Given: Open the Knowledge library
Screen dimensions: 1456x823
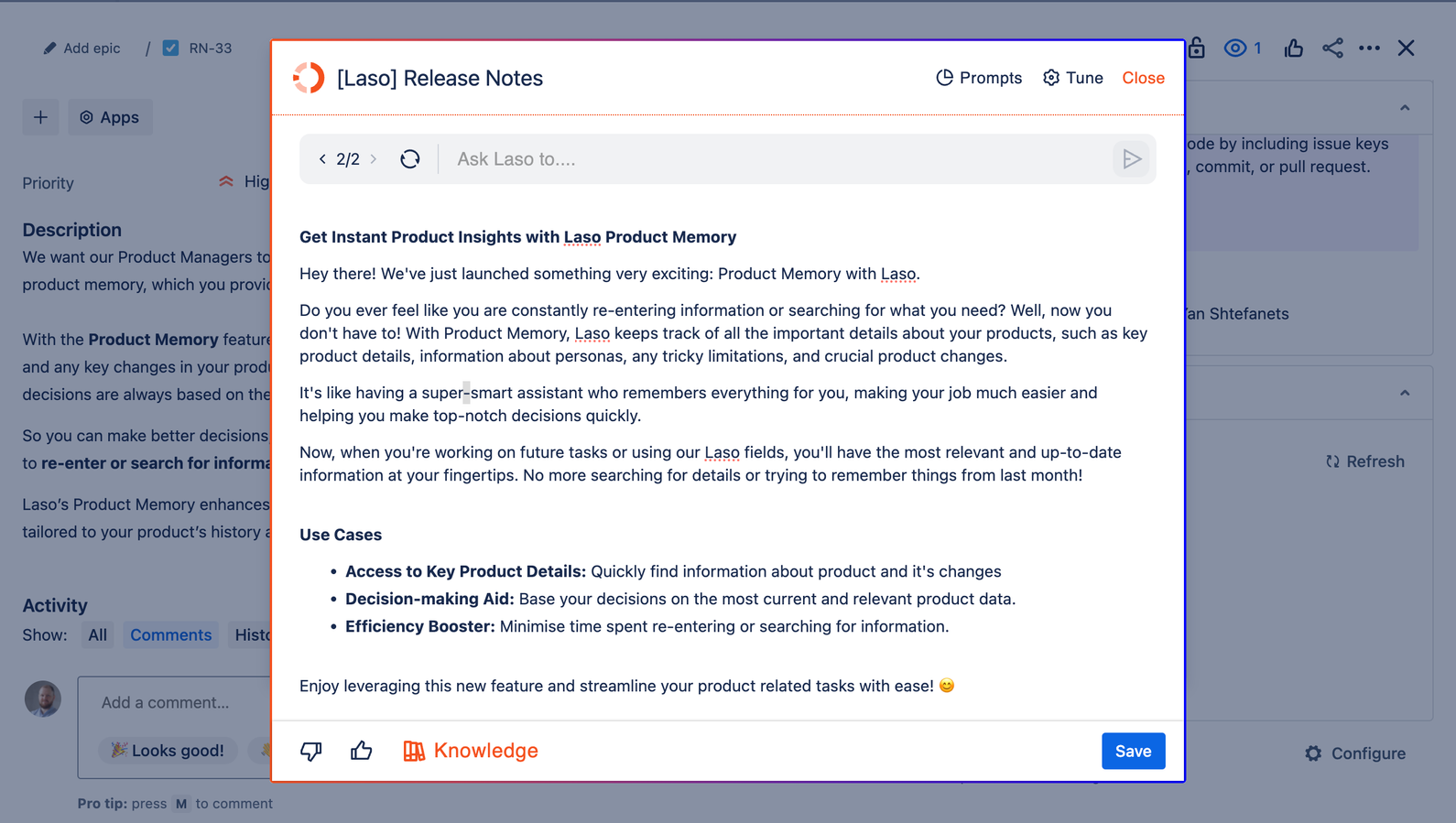Looking at the screenshot, I should pos(471,751).
